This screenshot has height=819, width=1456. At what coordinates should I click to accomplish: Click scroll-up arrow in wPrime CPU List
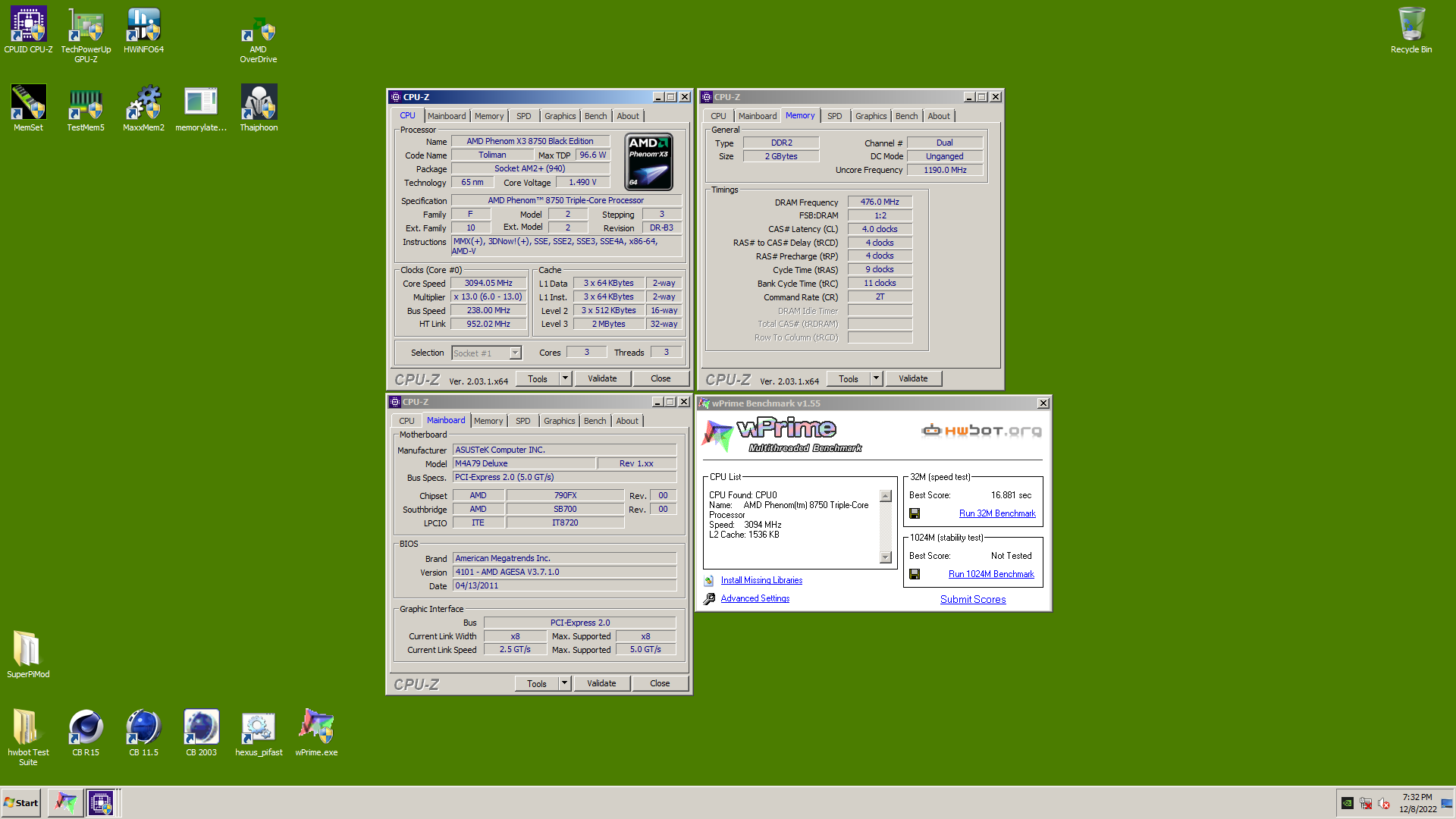885,496
